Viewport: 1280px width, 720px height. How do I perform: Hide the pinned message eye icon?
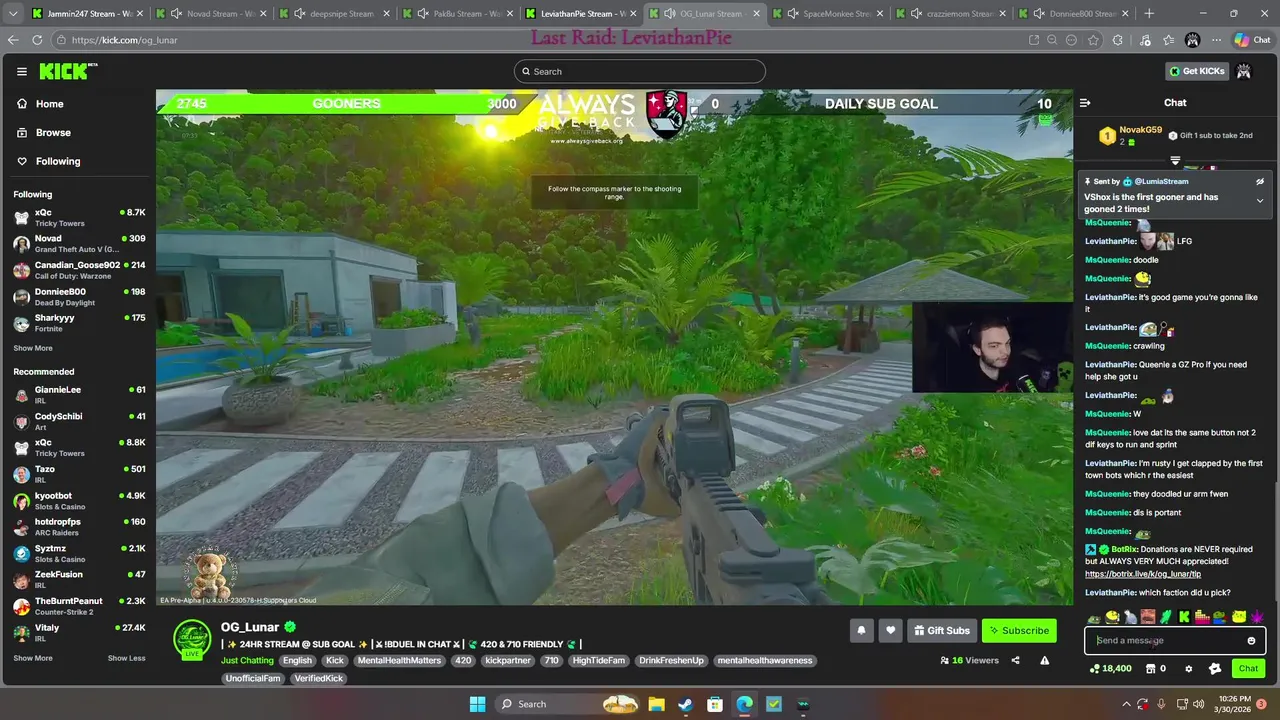tap(1259, 182)
